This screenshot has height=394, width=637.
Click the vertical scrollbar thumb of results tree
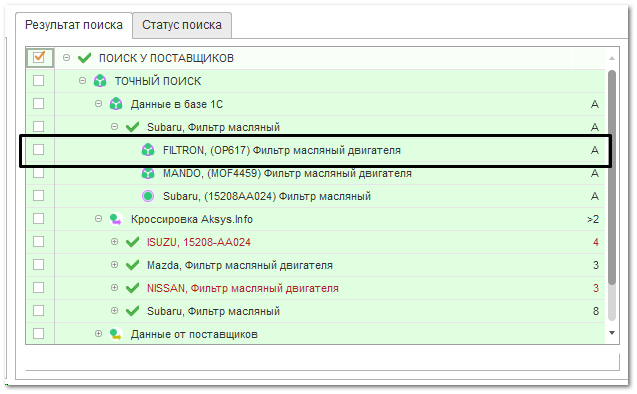(x=612, y=178)
